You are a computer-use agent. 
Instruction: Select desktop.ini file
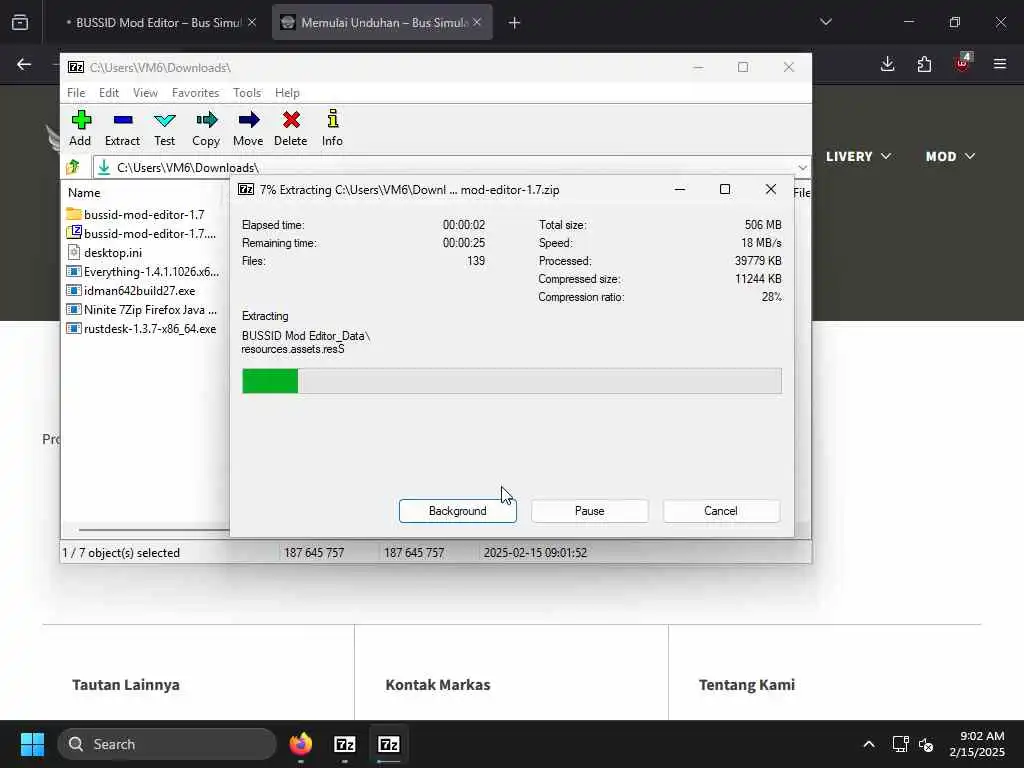point(104,252)
